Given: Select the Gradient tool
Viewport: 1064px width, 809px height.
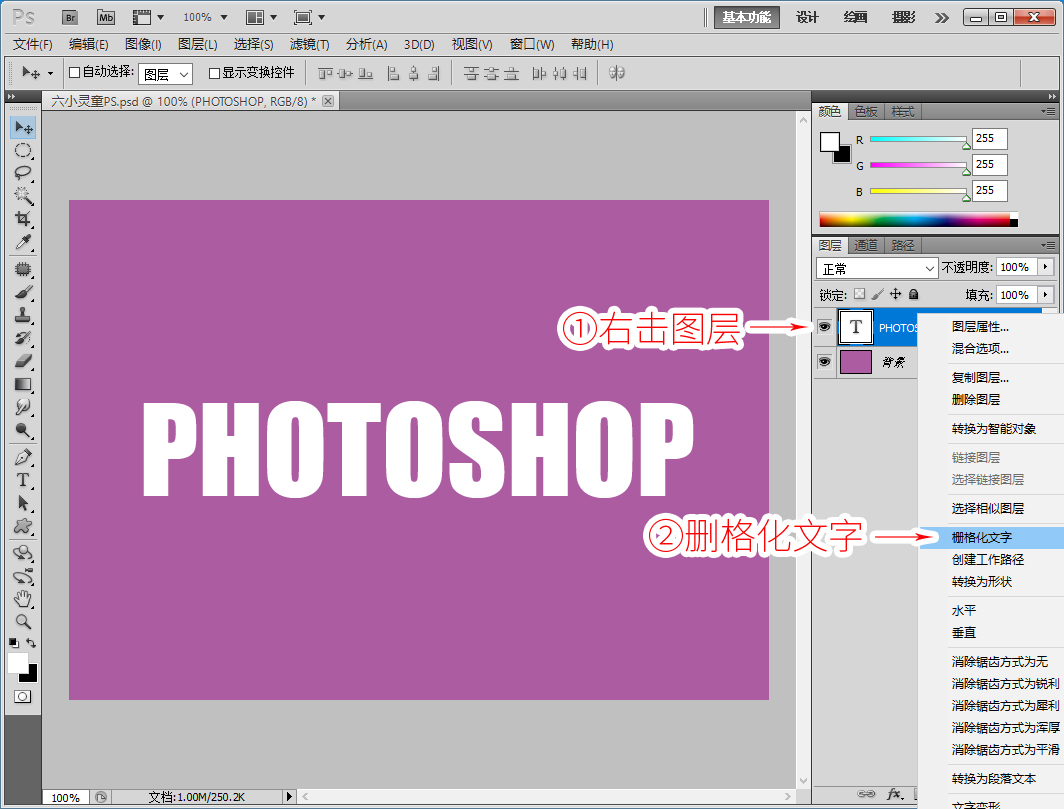Looking at the screenshot, I should 23,384.
